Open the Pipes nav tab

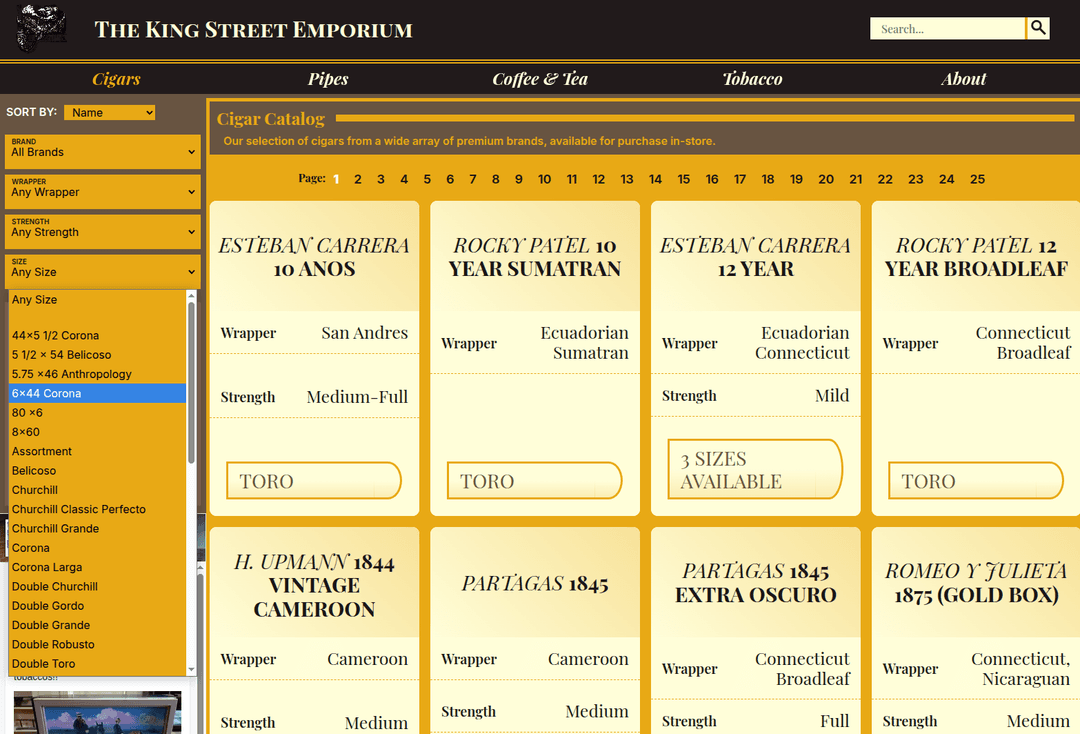point(328,78)
